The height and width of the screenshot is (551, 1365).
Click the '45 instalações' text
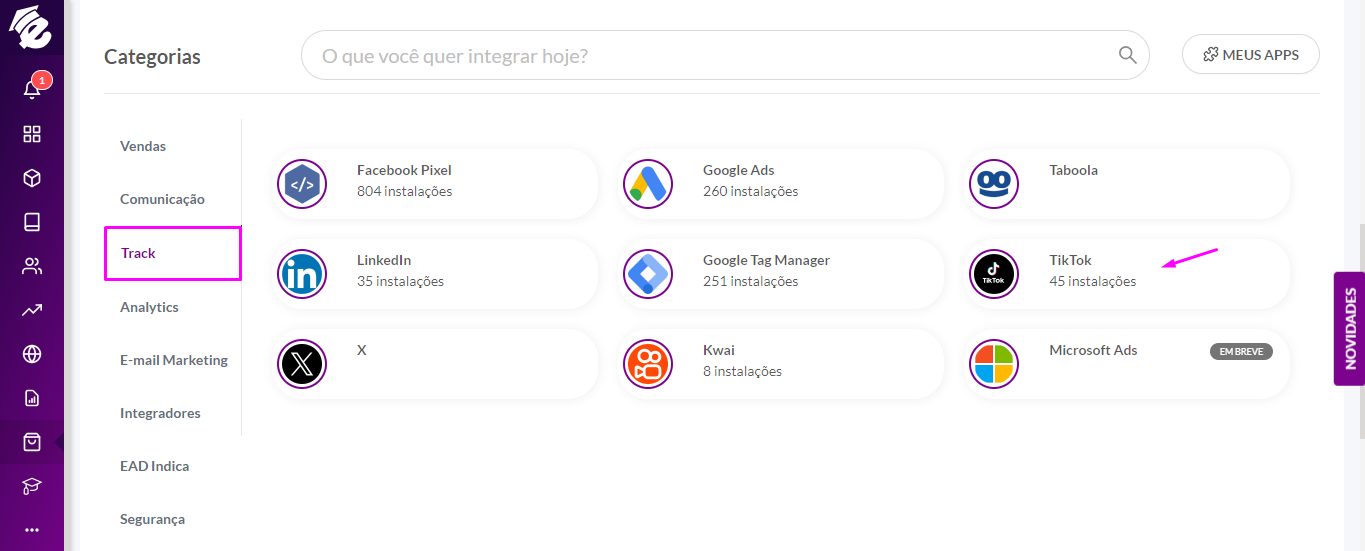[x=1092, y=281]
